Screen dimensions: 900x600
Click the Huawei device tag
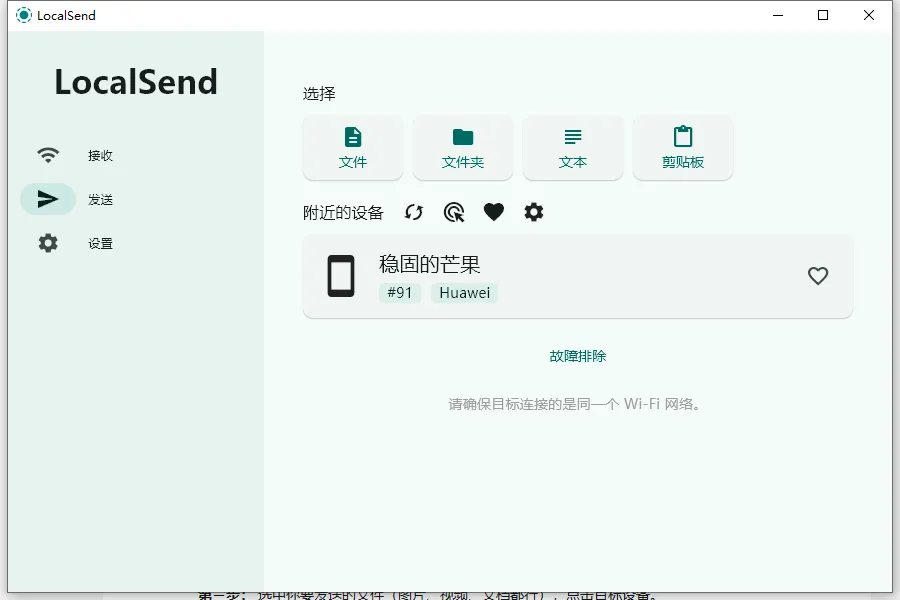[464, 293]
